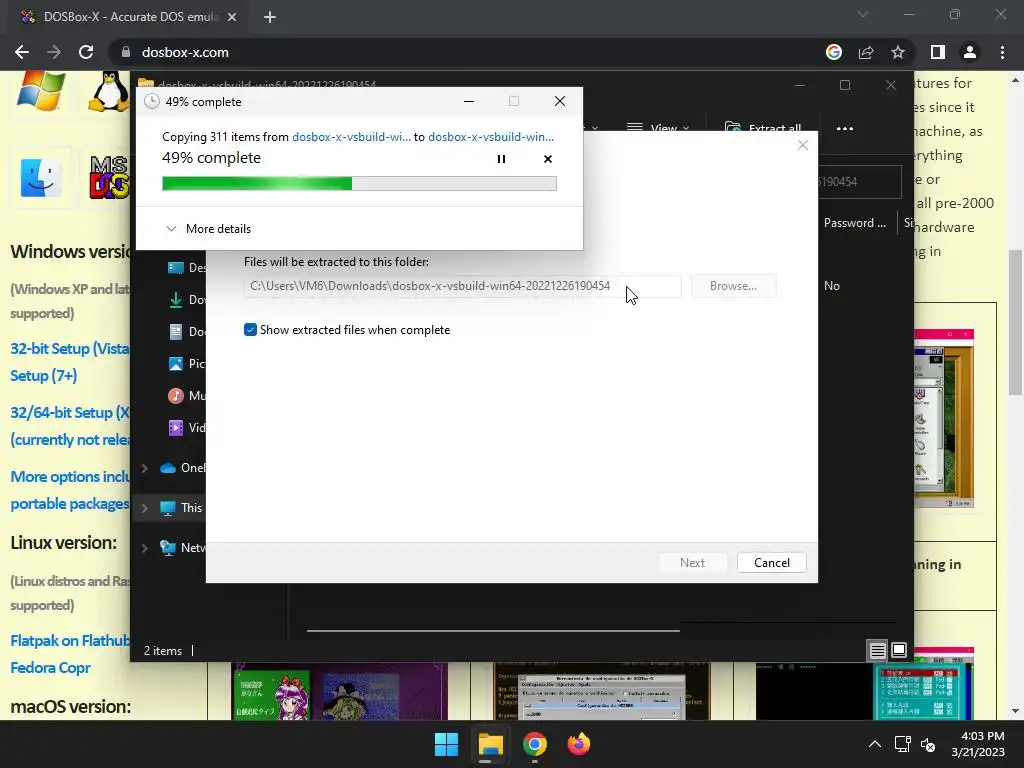Click the Password column header

[854, 223]
